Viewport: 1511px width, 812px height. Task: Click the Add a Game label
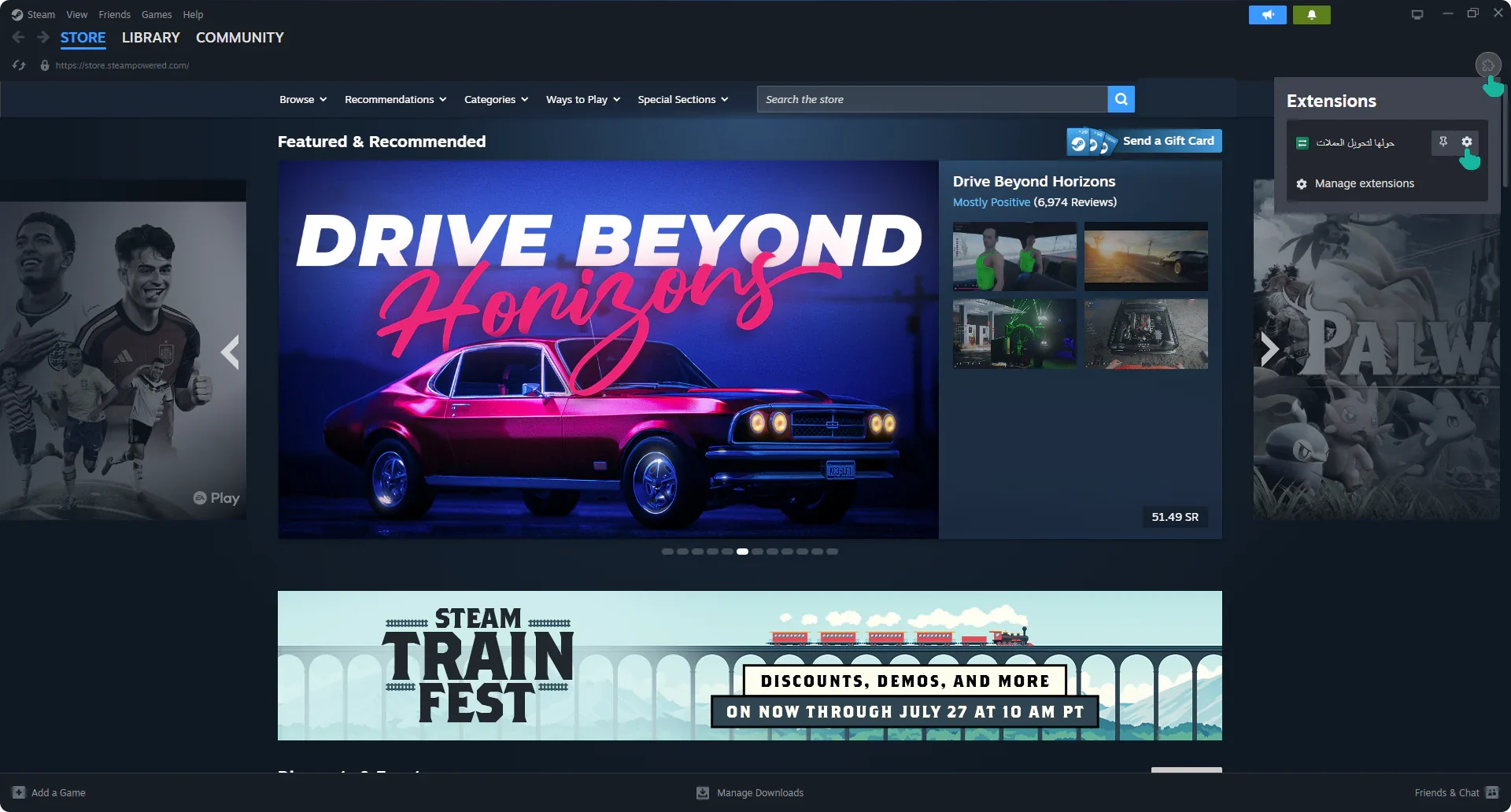58,792
